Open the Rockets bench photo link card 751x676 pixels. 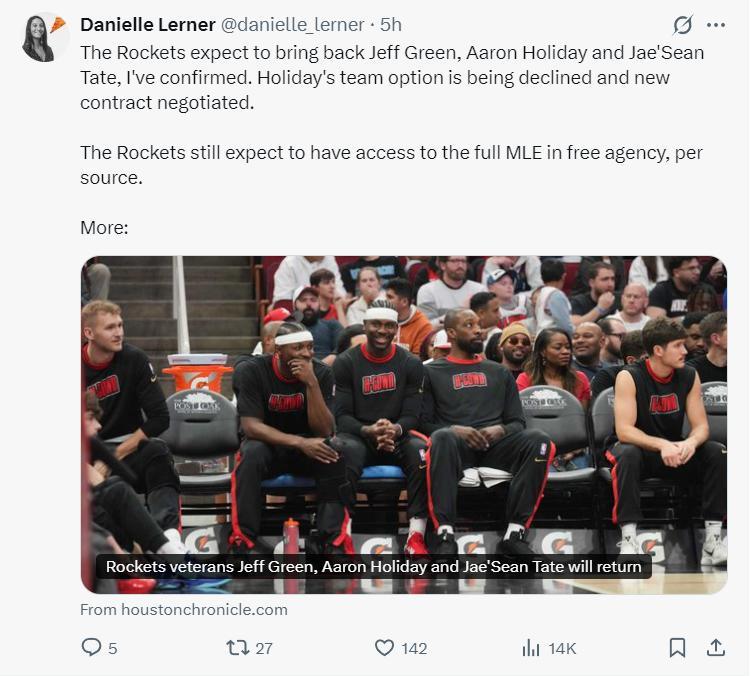[x=404, y=424]
